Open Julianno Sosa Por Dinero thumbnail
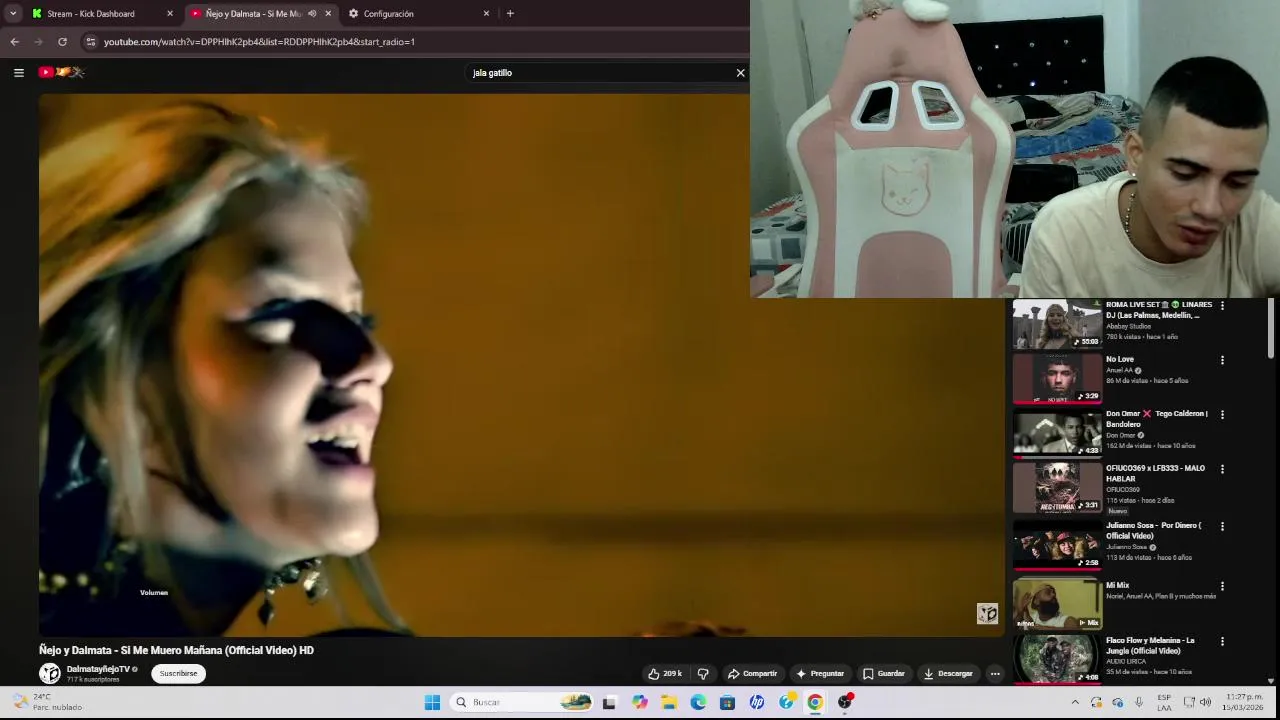The width and height of the screenshot is (1280, 720). (x=1057, y=545)
